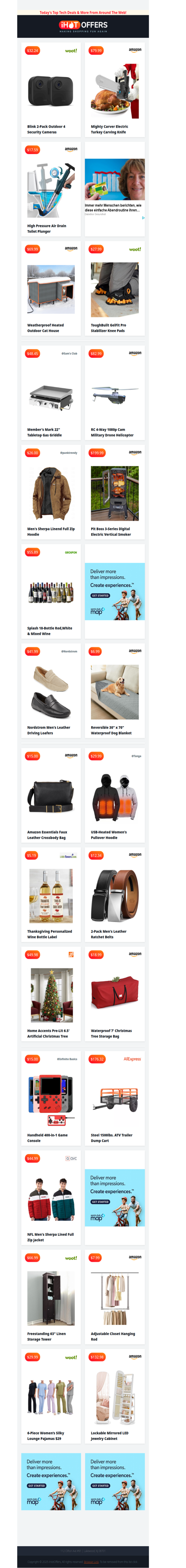Image resolution: width=186 pixels, height=1568 pixels.
Task: Click the iHOT OFFERS logo in header
Action: click(83, 25)
